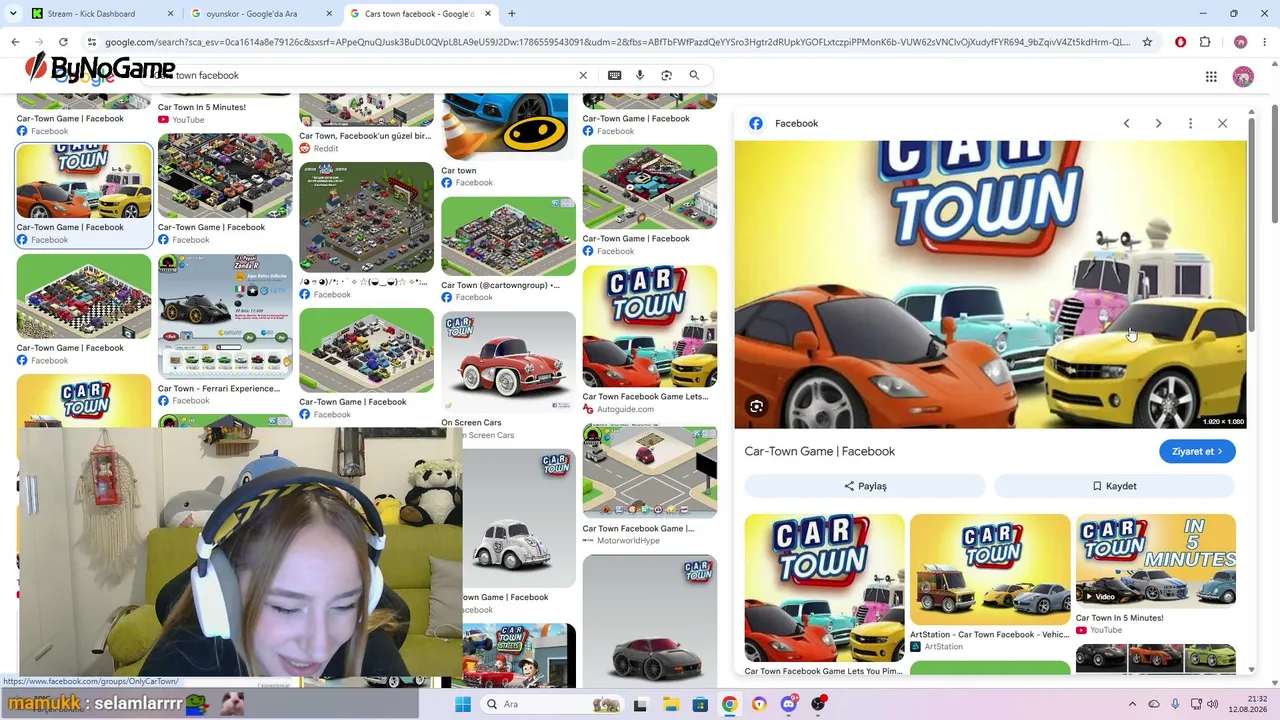Open the Car Town In 5 Minutes video thumbnail
The height and width of the screenshot is (720, 1280).
point(1155,560)
